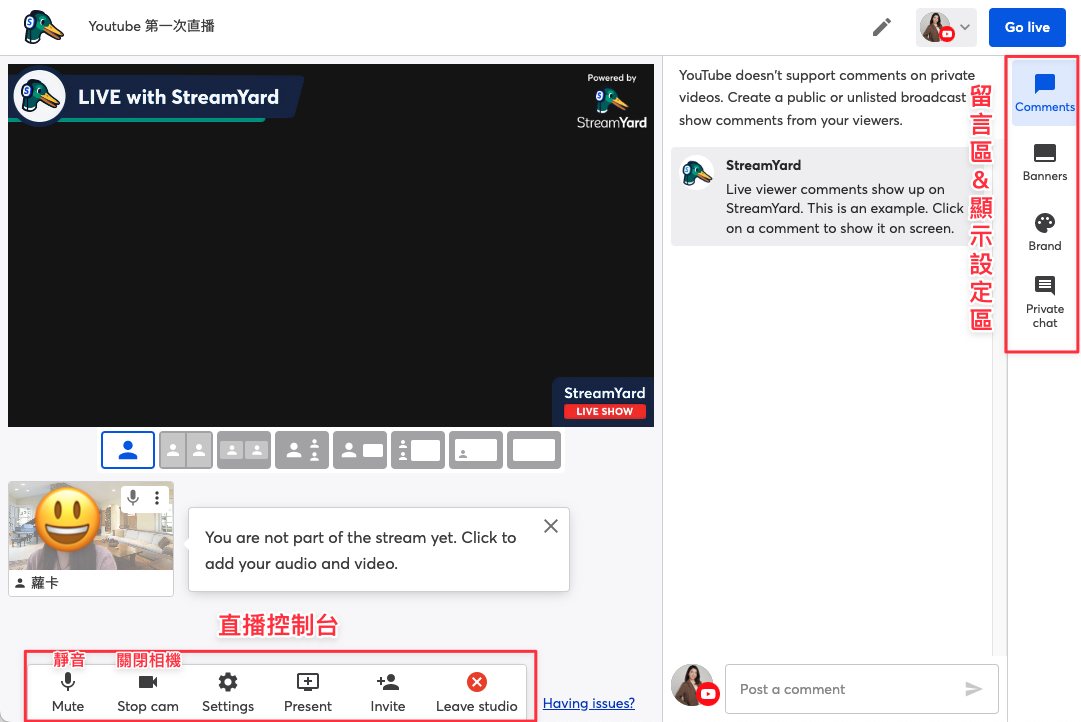Click the pencil icon to edit the broadcast title
Screen dimensions: 1081x722
point(882,28)
